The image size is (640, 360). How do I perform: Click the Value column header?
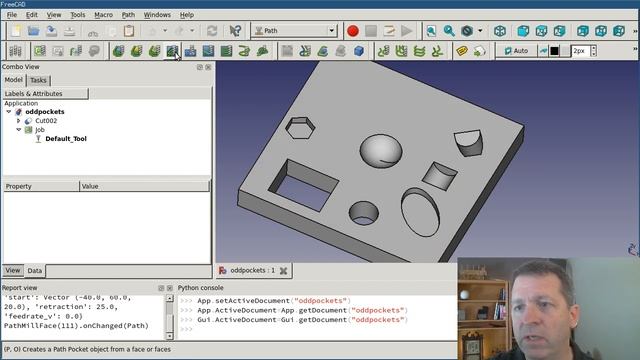point(144,187)
